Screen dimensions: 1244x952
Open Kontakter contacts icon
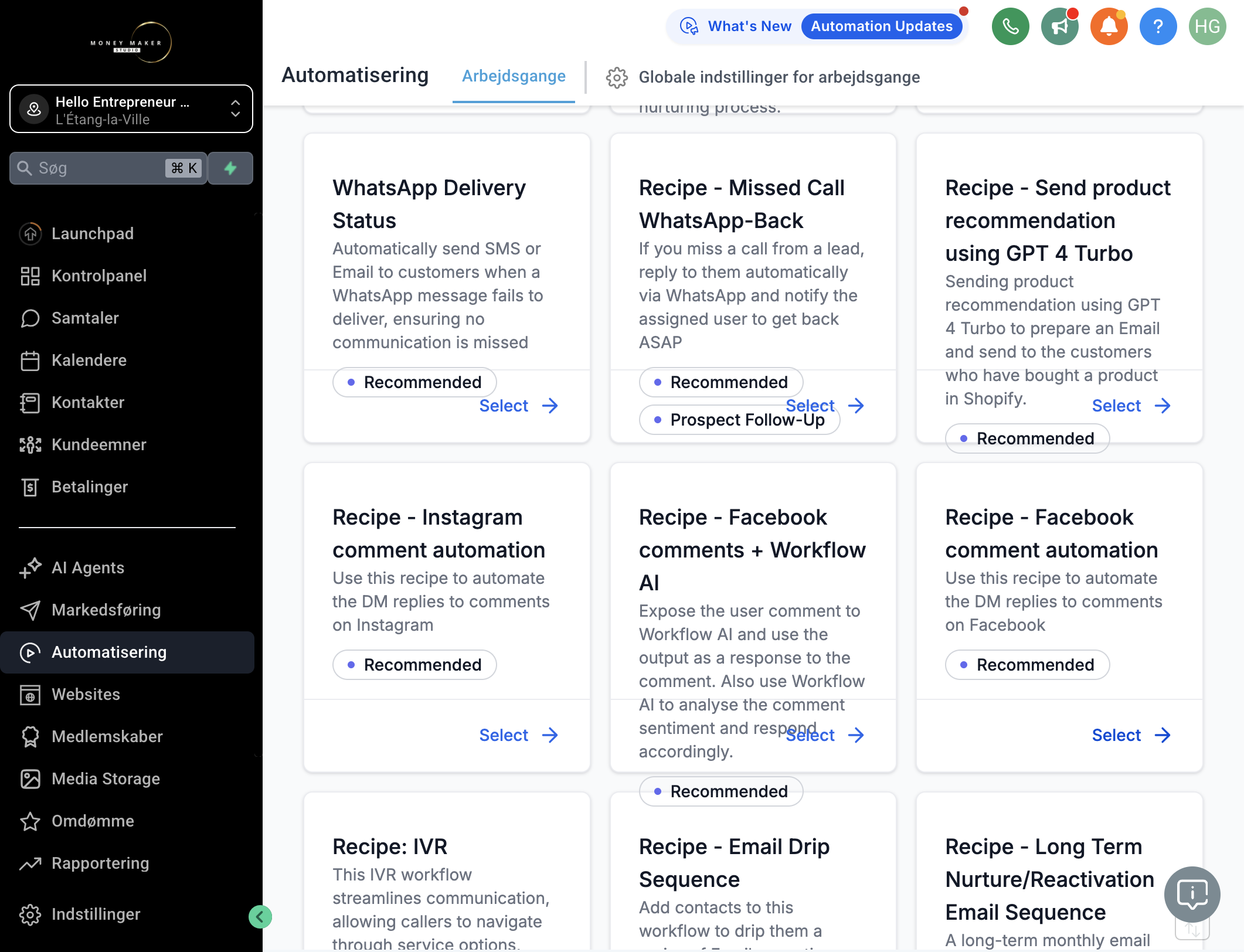pyautogui.click(x=30, y=402)
